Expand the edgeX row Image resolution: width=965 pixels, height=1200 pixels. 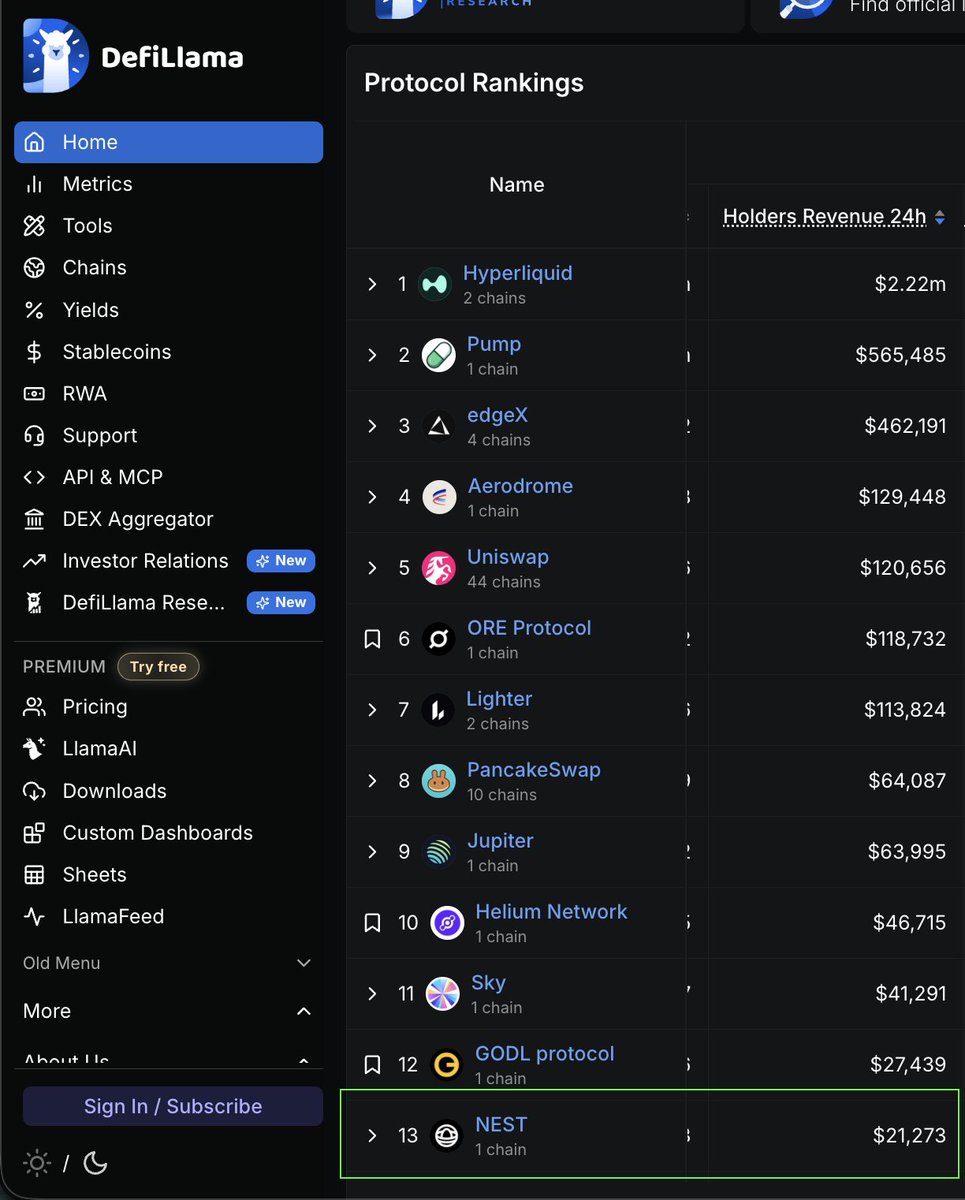[372, 426]
